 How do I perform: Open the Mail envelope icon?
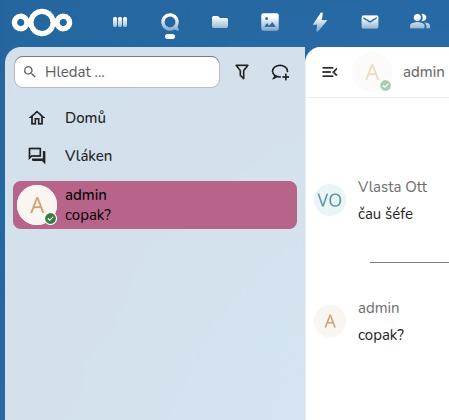coord(370,22)
